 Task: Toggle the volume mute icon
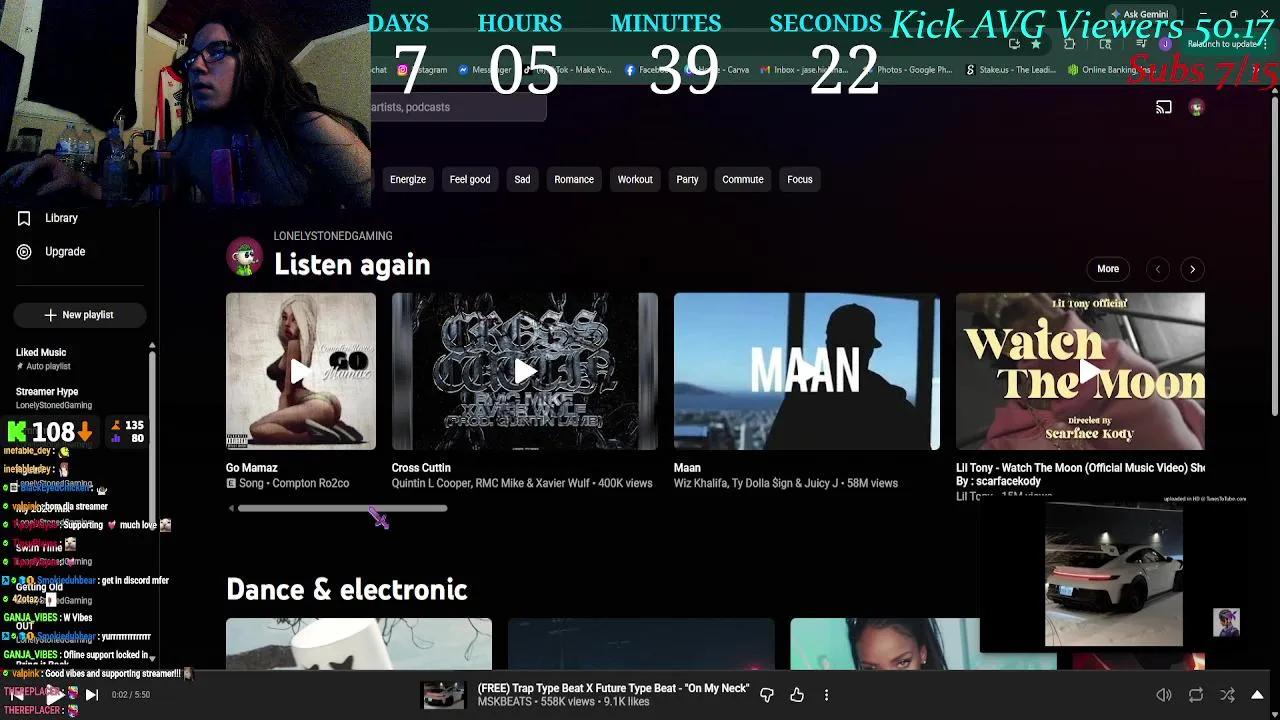(1164, 695)
